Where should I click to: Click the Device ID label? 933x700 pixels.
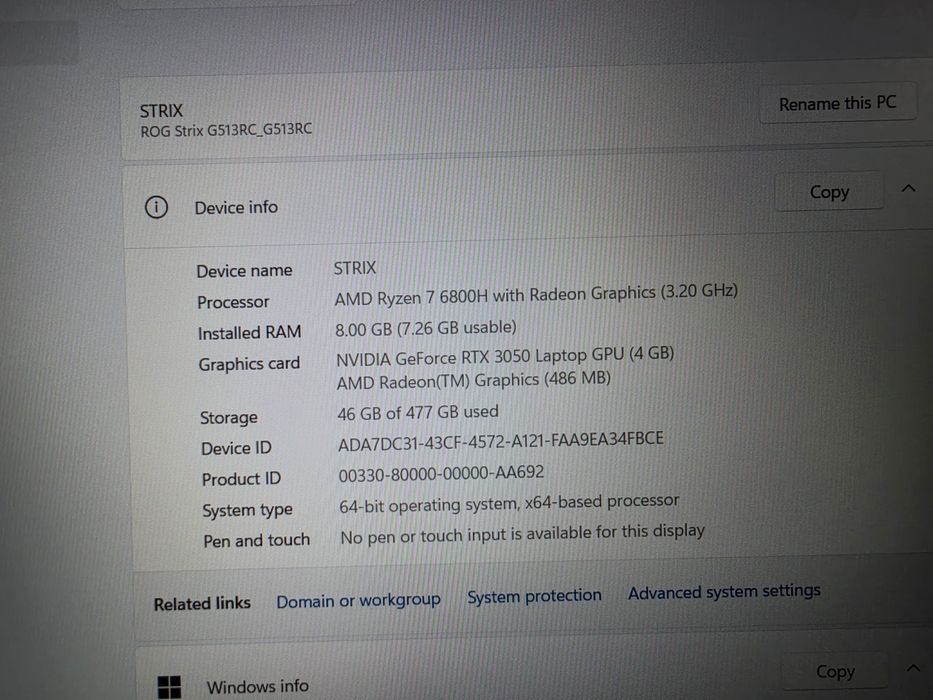pyautogui.click(x=236, y=448)
